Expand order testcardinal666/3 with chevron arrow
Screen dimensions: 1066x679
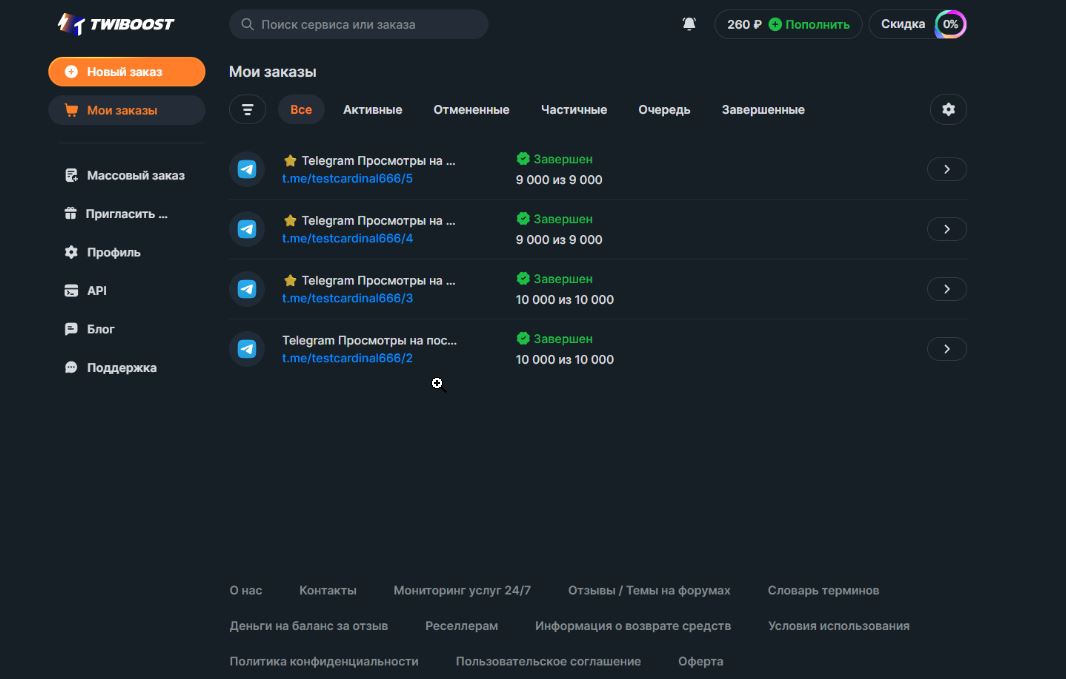point(946,289)
